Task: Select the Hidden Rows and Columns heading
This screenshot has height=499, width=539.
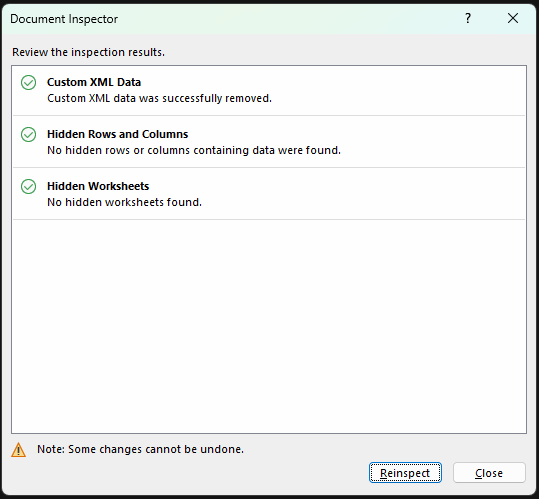Action: [118, 134]
